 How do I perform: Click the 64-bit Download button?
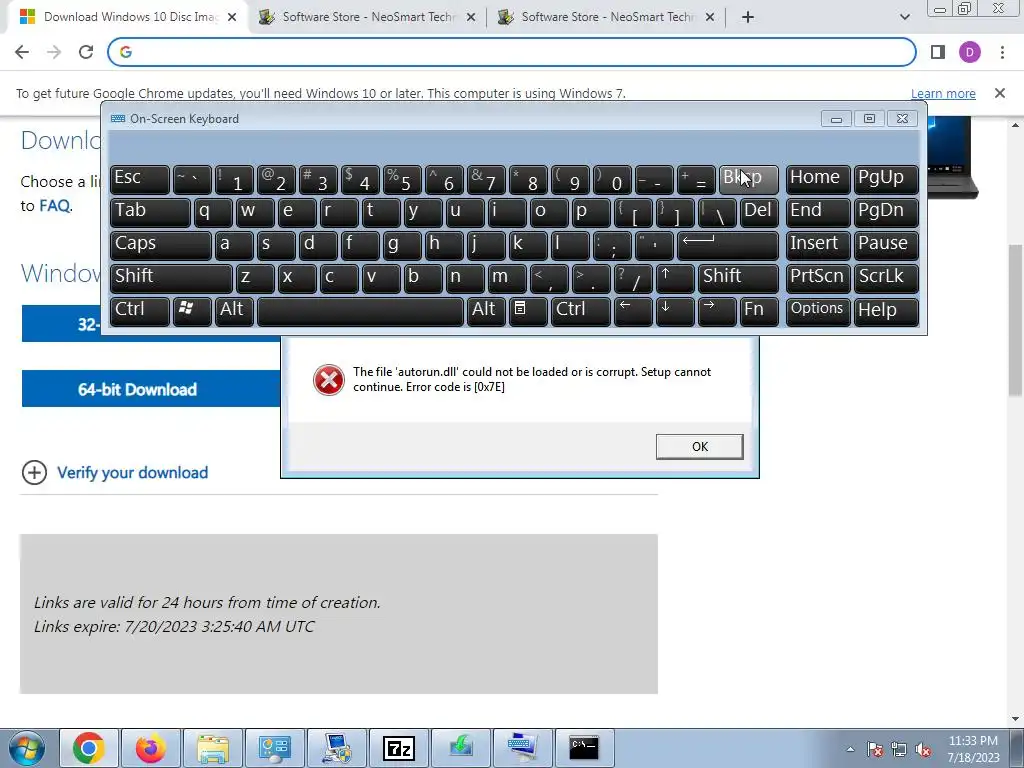pyautogui.click(x=152, y=389)
